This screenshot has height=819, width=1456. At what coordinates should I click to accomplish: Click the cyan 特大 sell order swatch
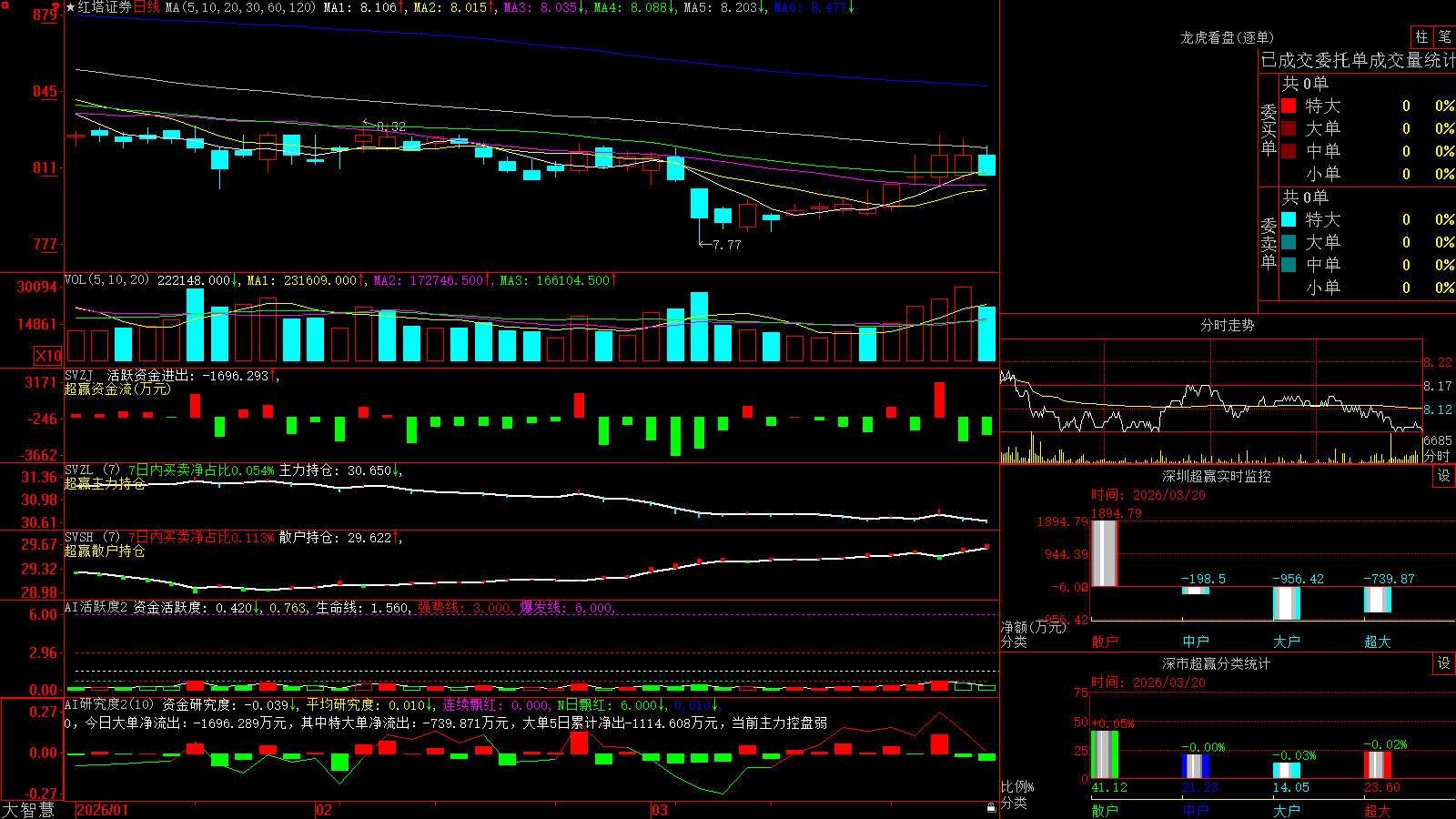[x=1289, y=219]
